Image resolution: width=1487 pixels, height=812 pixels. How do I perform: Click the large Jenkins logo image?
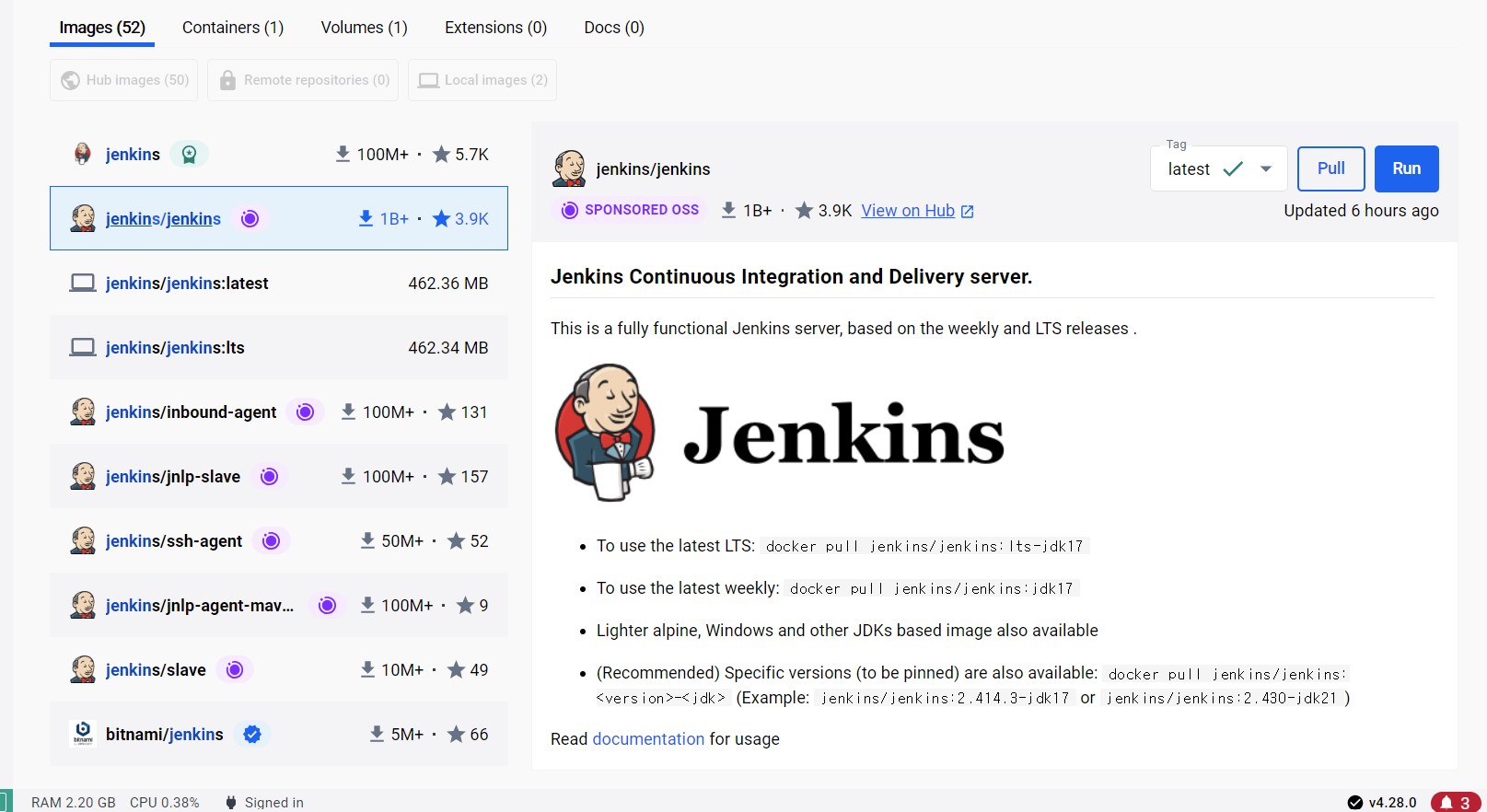[780, 432]
